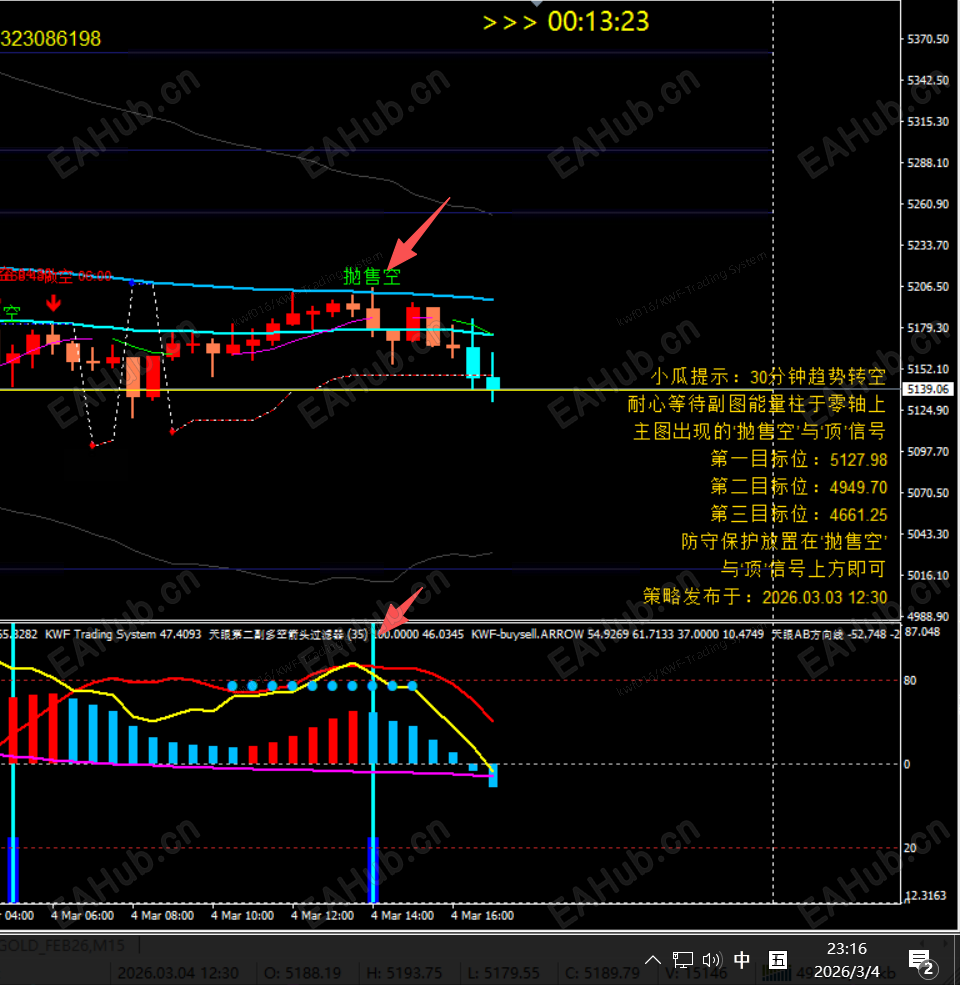Click the 五 Wubi input method icon
Screen dimensions: 960x985
tap(778, 960)
